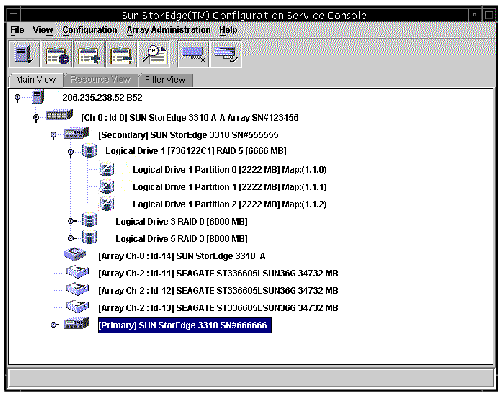The image size is (503, 396).
Task: Collapse the Secondary SUN StorEdge controller node
Action: click(53, 135)
